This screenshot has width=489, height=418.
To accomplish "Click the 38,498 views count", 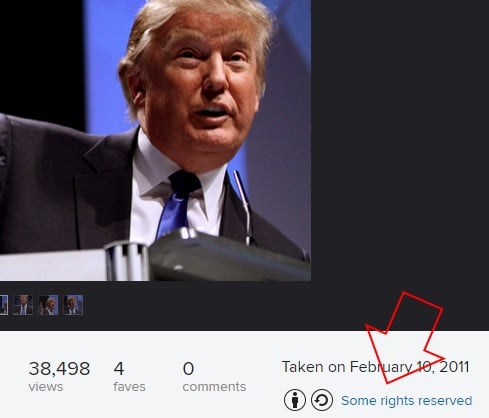I will [59, 369].
